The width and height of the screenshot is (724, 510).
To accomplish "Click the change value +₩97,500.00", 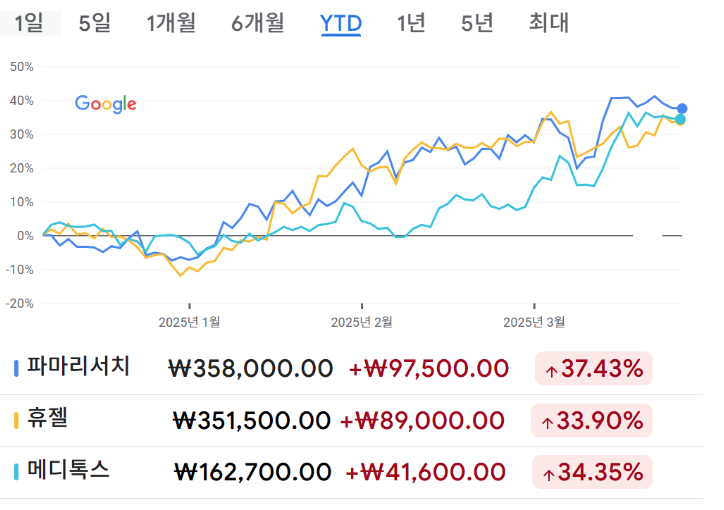I will click(x=428, y=368).
